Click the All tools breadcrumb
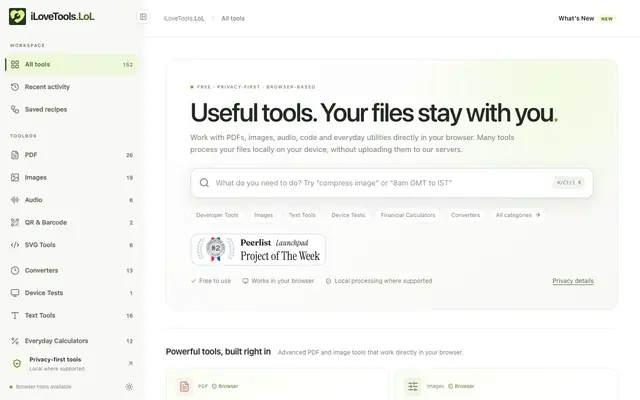640x400 pixels. click(233, 18)
